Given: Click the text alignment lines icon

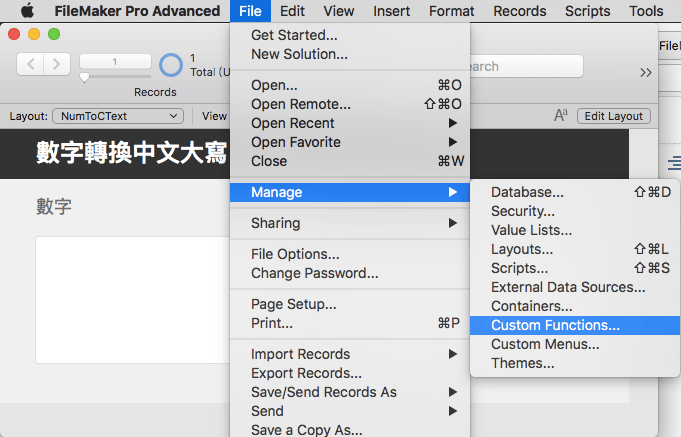Looking at the screenshot, I should (x=674, y=162).
